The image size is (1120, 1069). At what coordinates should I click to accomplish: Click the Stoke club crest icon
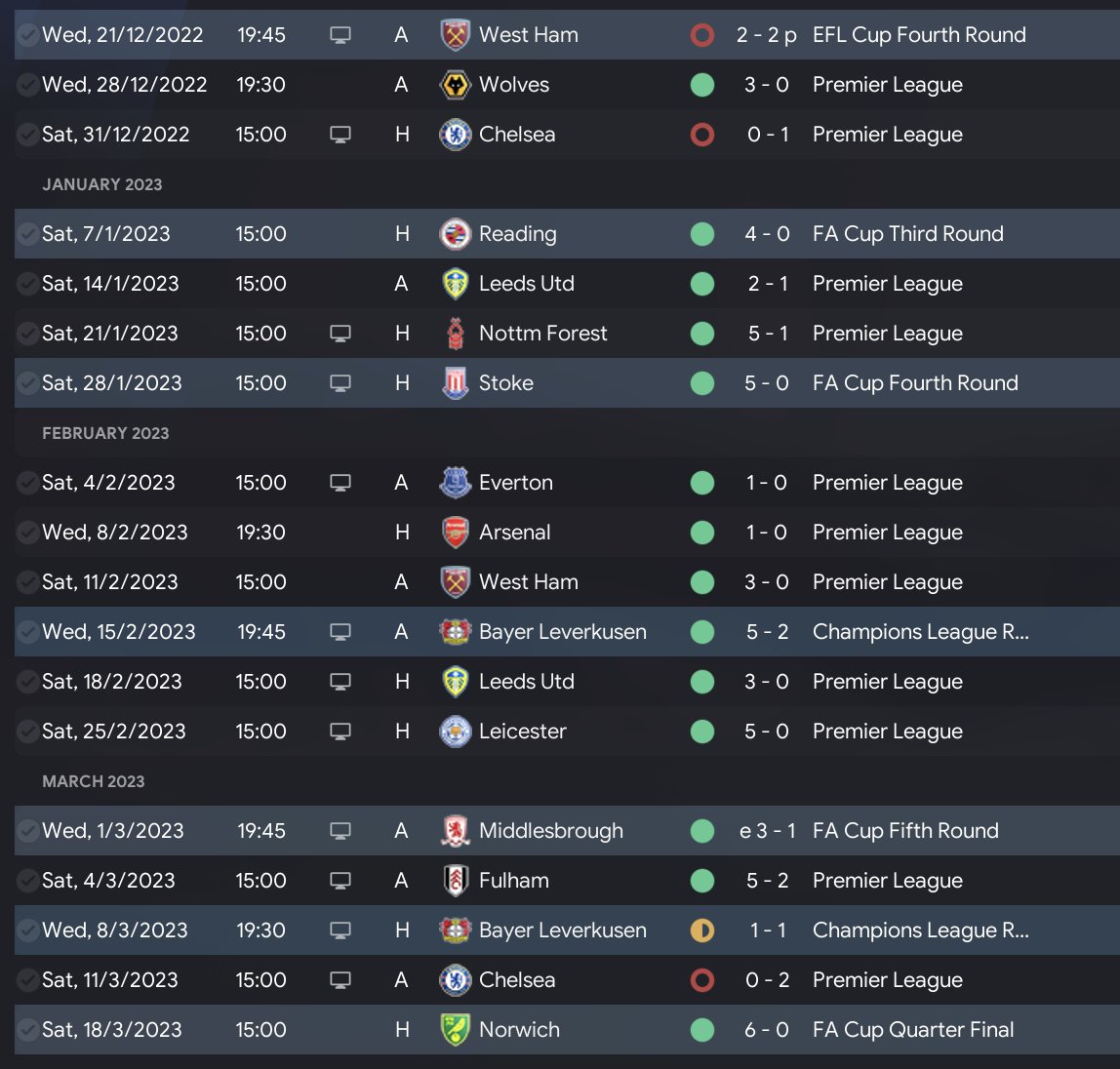tap(455, 383)
